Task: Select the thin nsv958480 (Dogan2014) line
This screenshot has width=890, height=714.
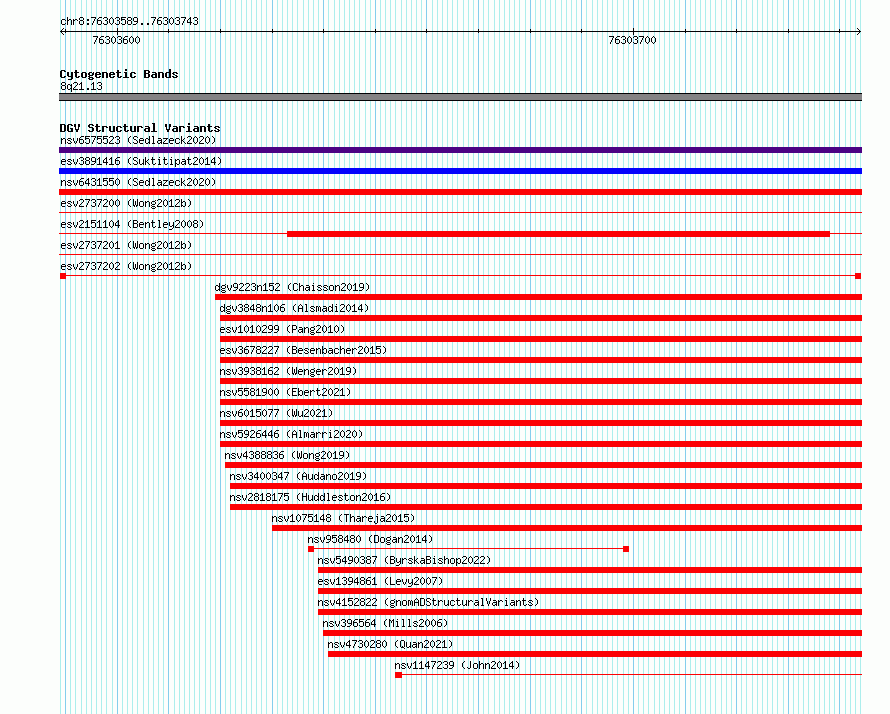Action: pos(468,549)
